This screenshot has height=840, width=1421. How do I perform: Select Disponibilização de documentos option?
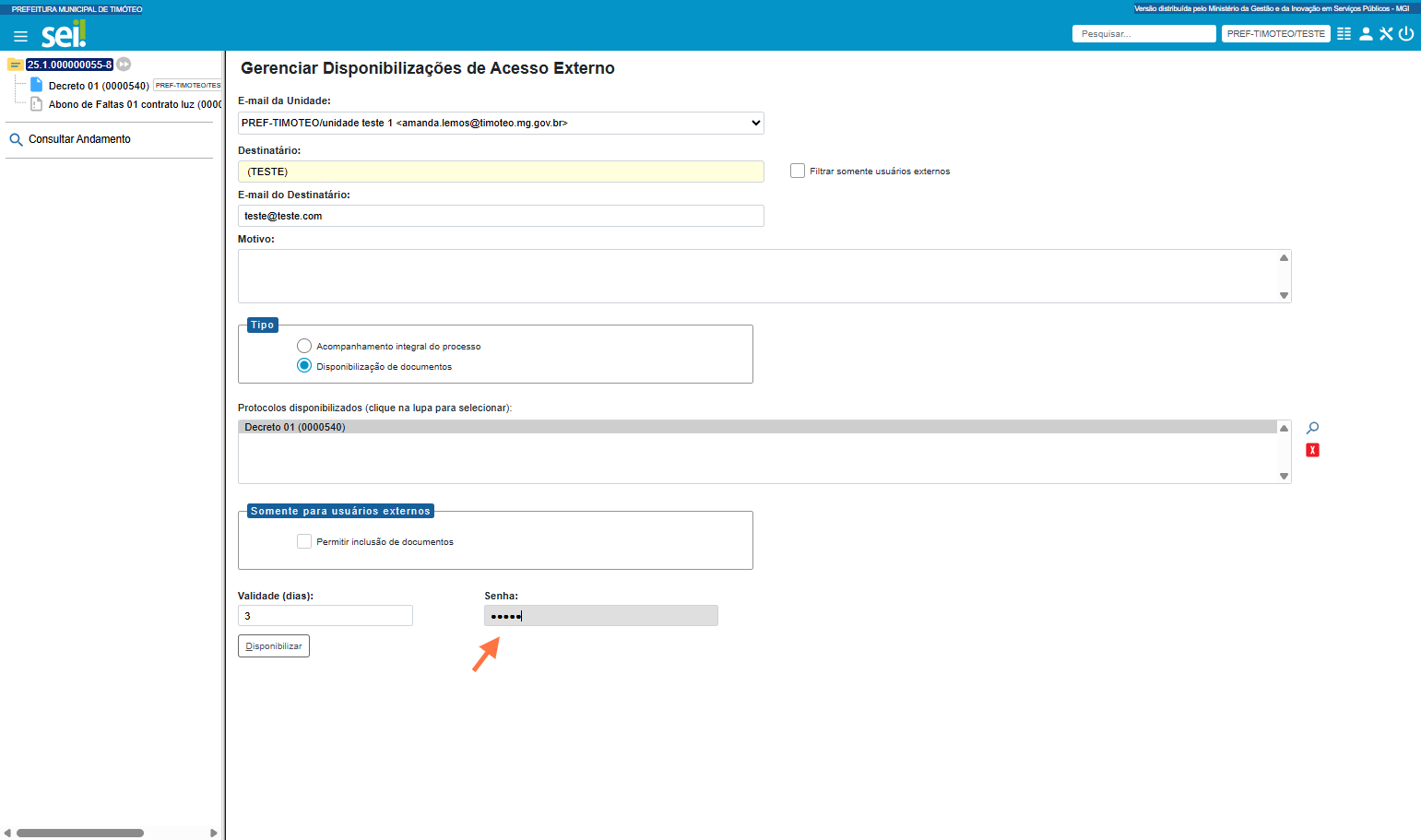304,366
